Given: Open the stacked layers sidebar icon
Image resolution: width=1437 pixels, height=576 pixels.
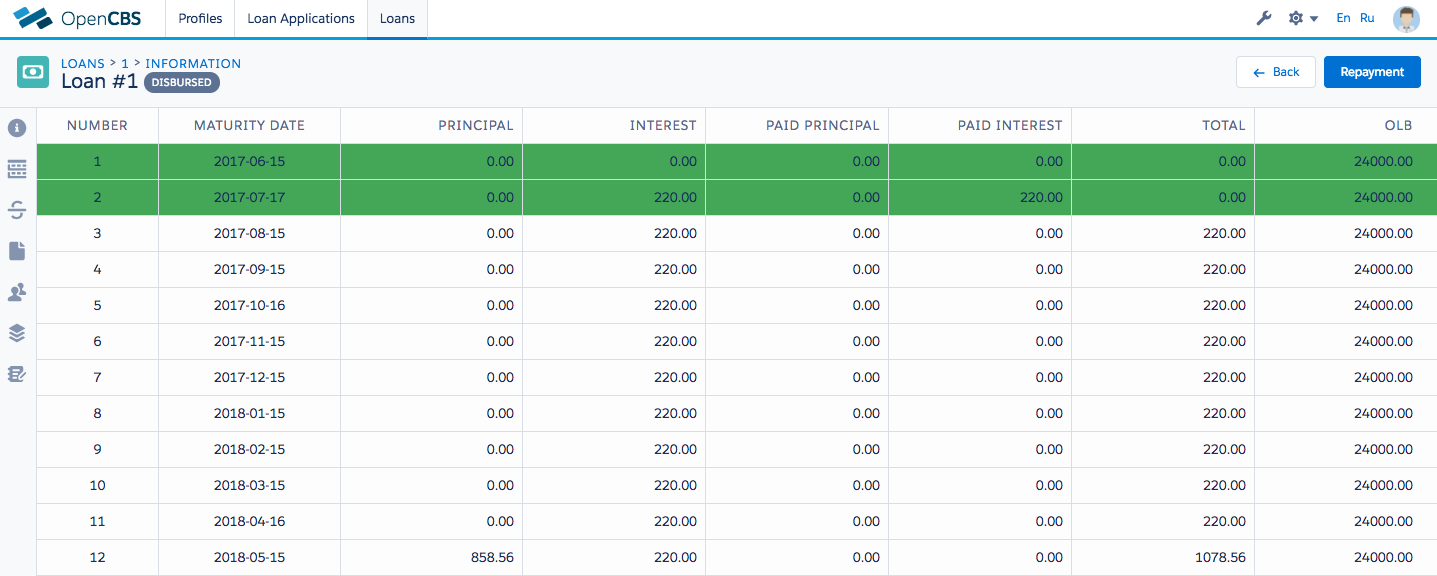Looking at the screenshot, I should pyautogui.click(x=17, y=333).
